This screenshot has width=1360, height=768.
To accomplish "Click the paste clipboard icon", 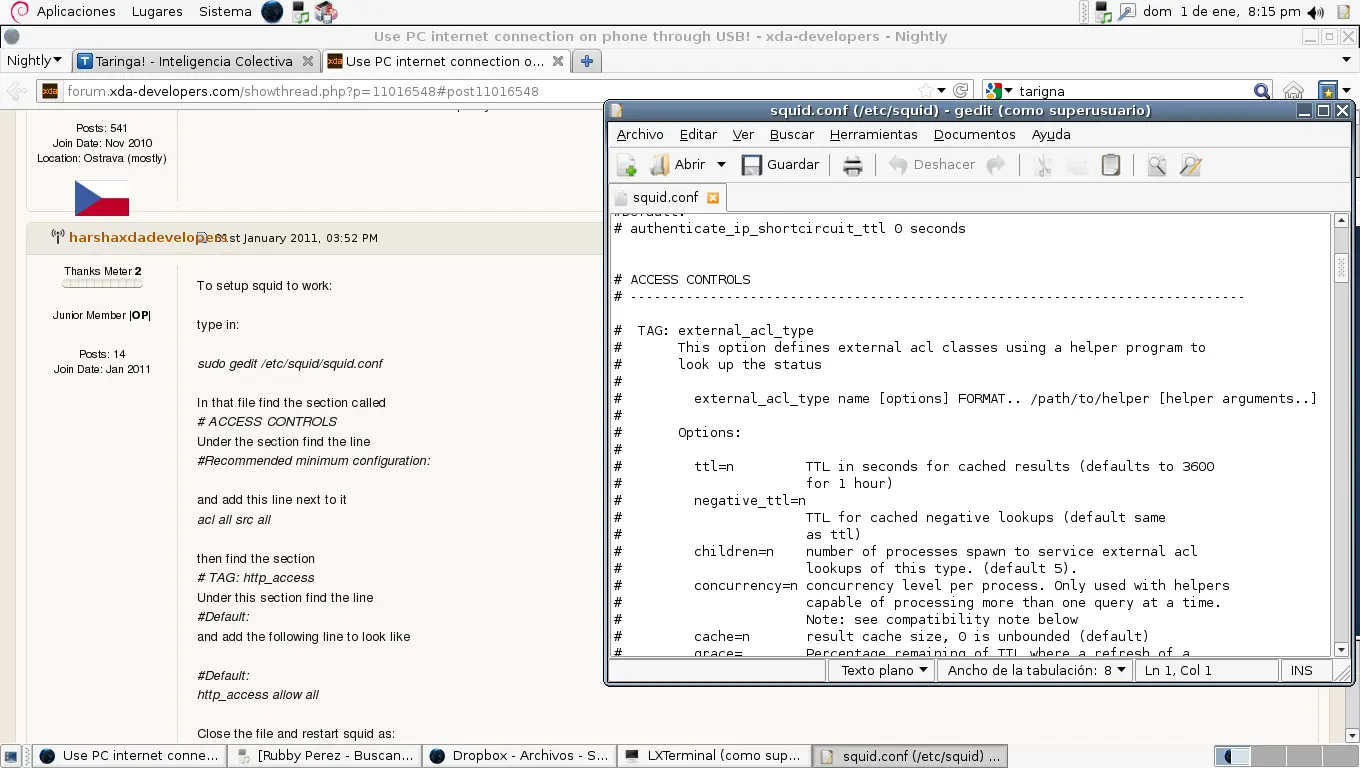I will click(x=1110, y=165).
